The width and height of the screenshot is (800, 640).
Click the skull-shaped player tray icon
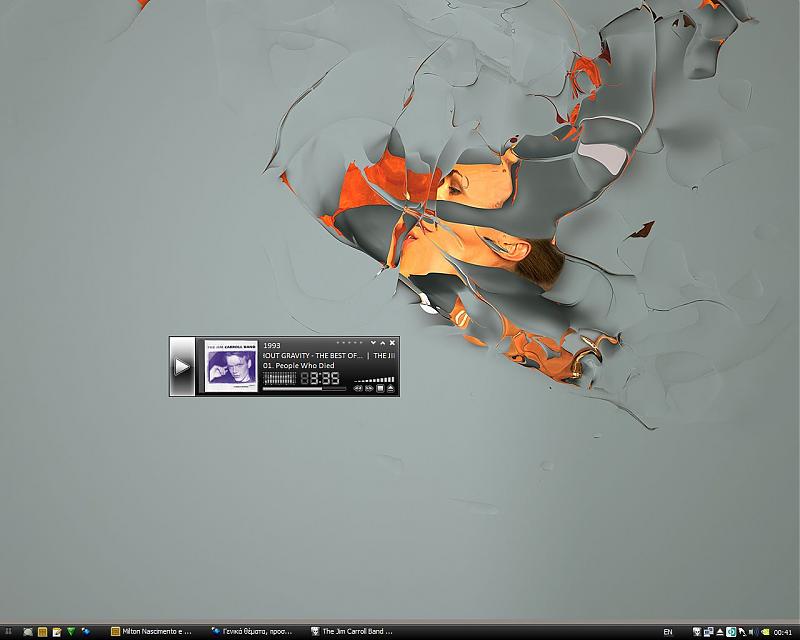click(697, 632)
